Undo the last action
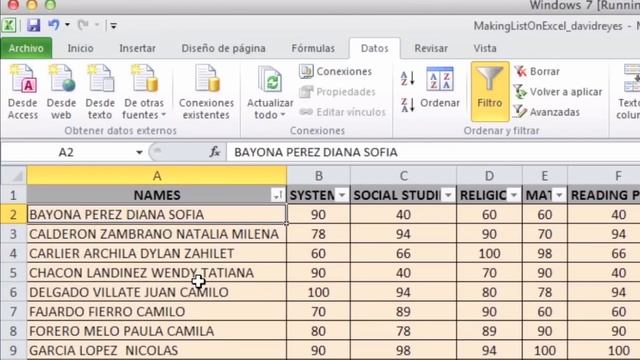Image resolution: width=640 pixels, height=360 pixels. pos(53,25)
